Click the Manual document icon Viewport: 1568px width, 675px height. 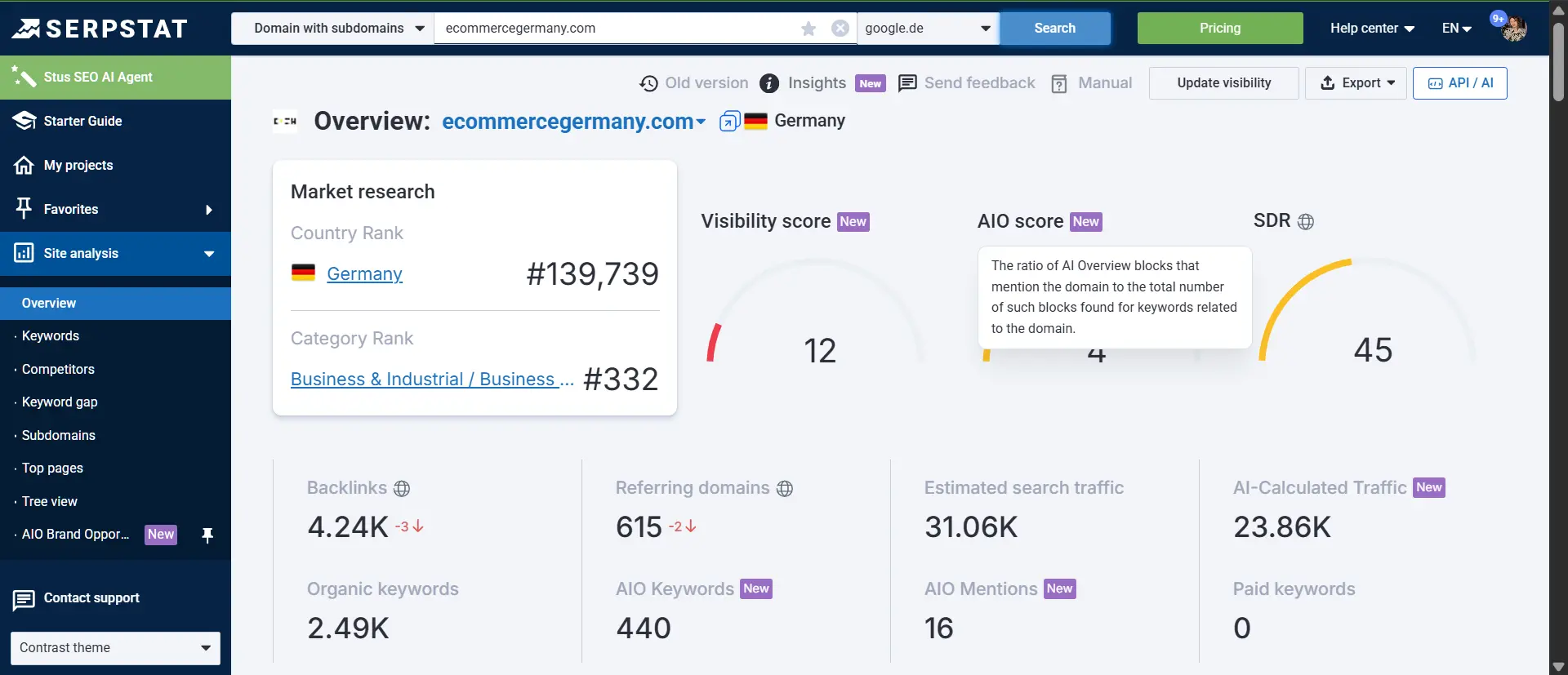1059,83
